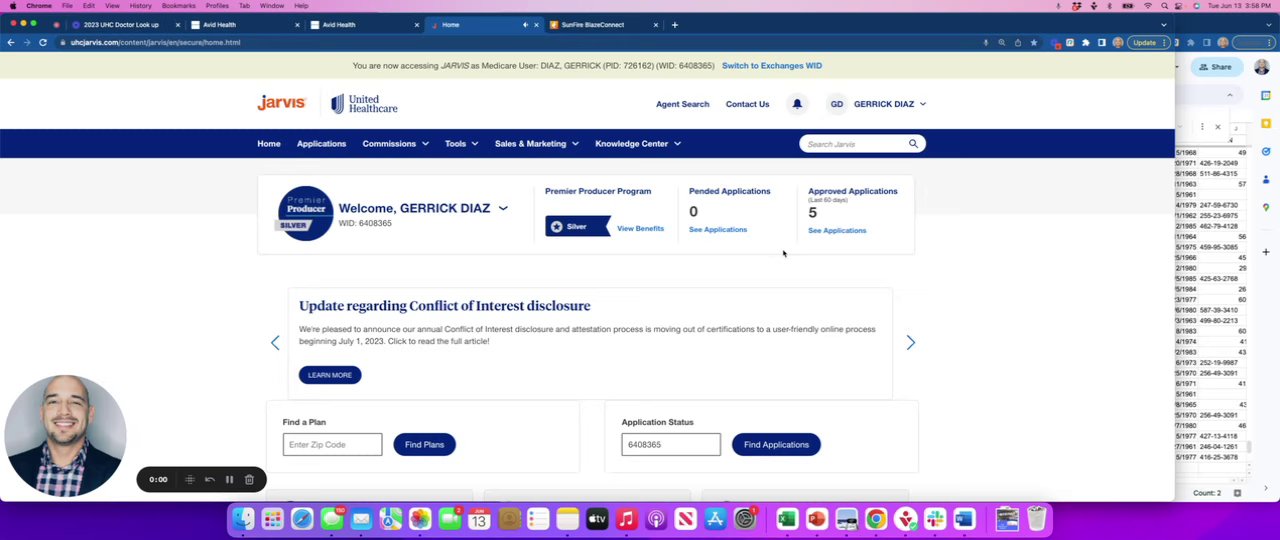Open the Chrome extensions puzzle icon
The width and height of the screenshot is (1280, 540).
pyautogui.click(x=1085, y=42)
